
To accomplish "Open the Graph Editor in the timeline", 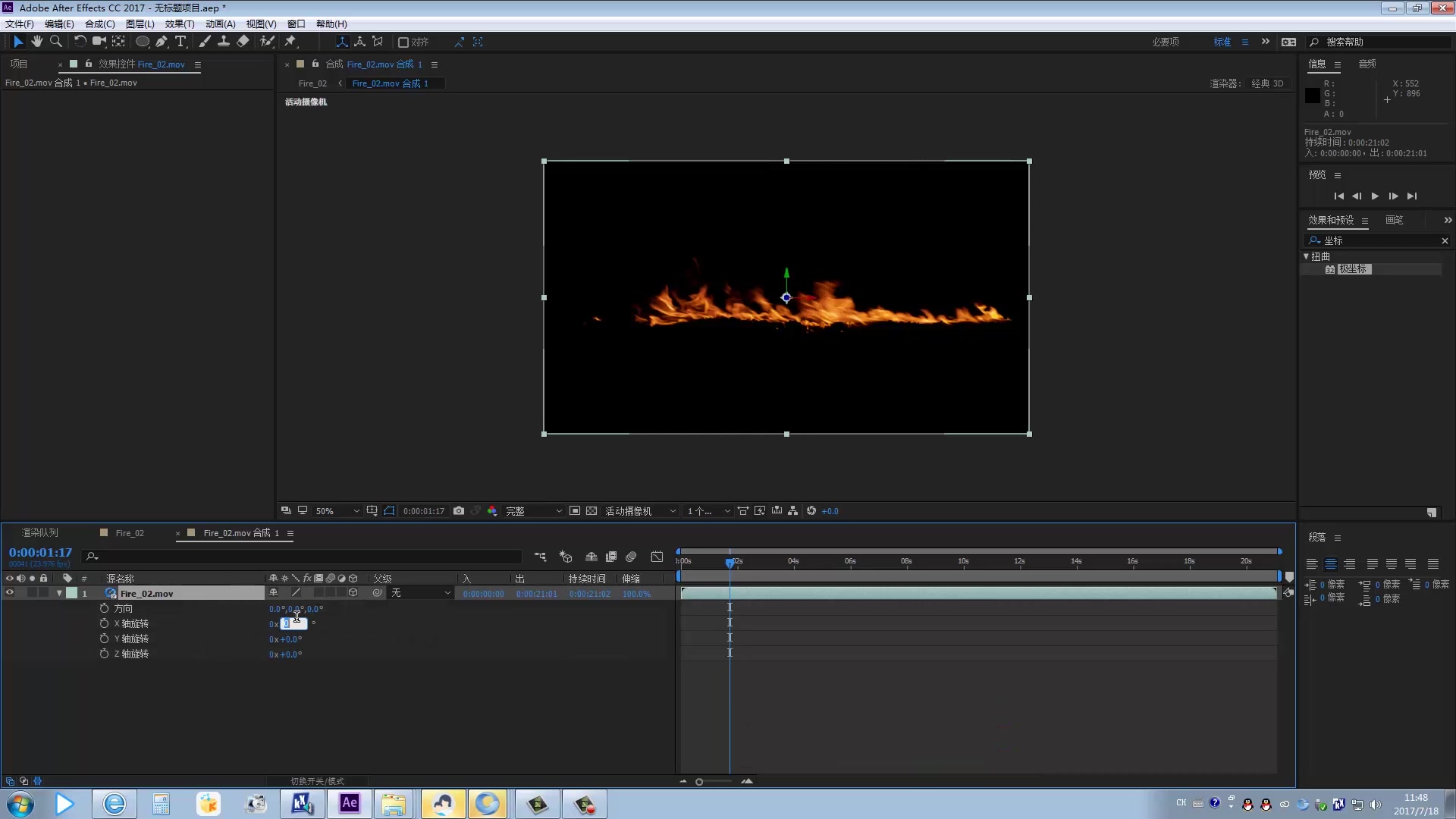I will 657,557.
